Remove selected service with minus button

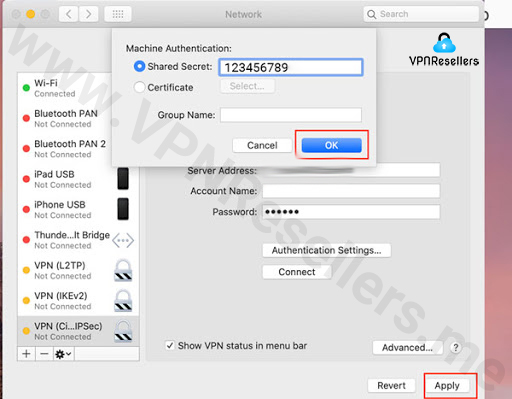click(x=44, y=354)
